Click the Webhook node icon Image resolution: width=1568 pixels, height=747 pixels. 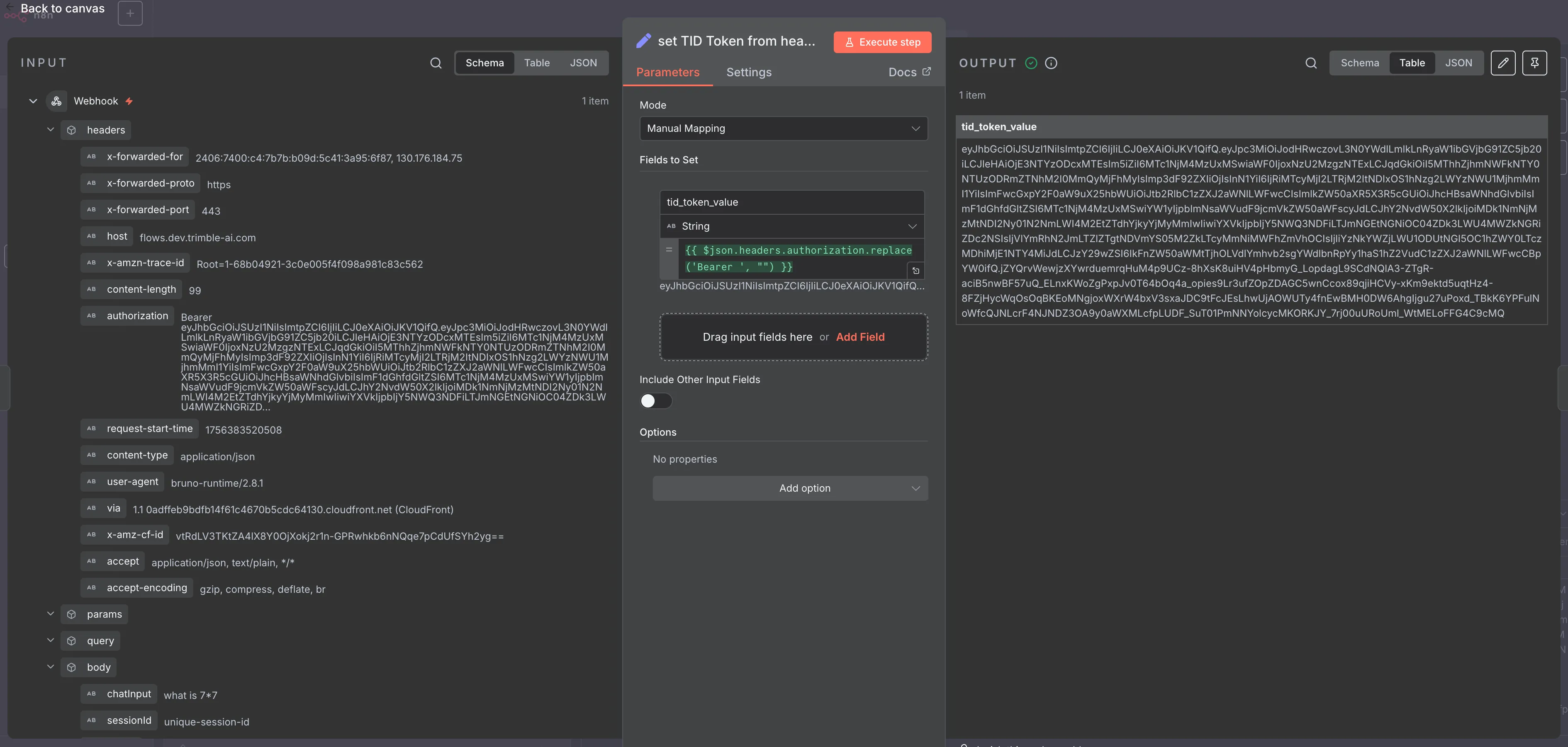coord(56,101)
